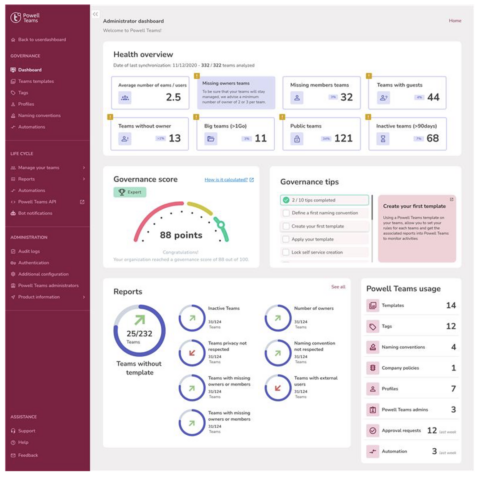
Task: Open the Powell Teams API external link icon
Action: coord(82,202)
